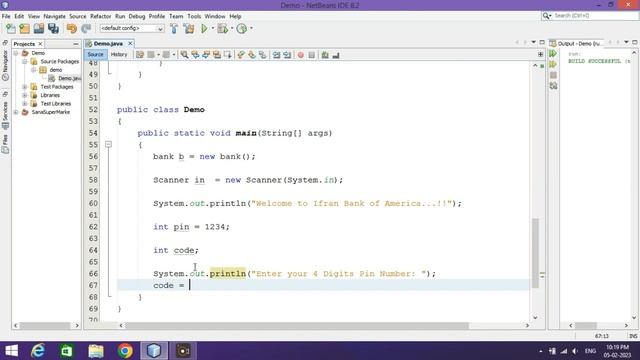
Task: Click the Re-run green arrow in Output panel
Action: tap(553, 53)
